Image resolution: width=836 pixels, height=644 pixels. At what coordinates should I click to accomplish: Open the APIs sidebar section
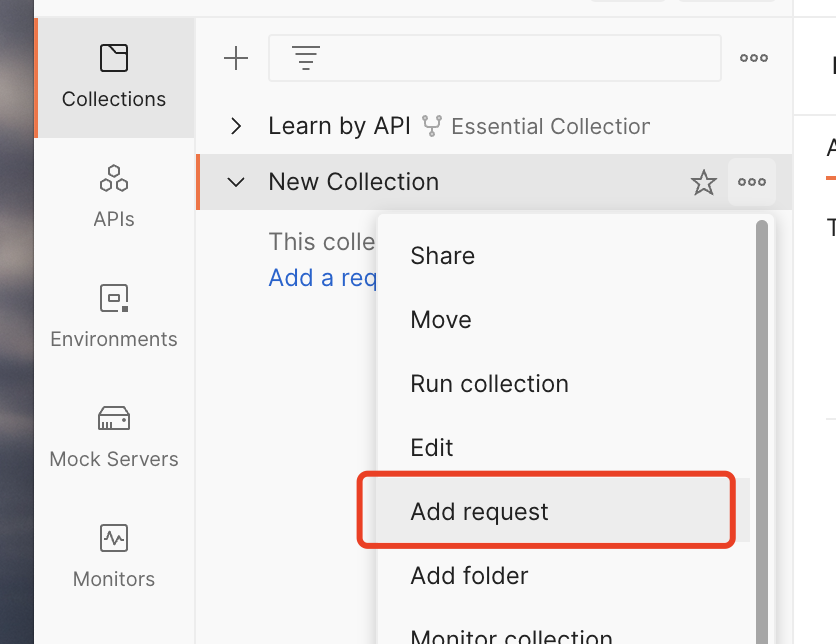coord(114,195)
